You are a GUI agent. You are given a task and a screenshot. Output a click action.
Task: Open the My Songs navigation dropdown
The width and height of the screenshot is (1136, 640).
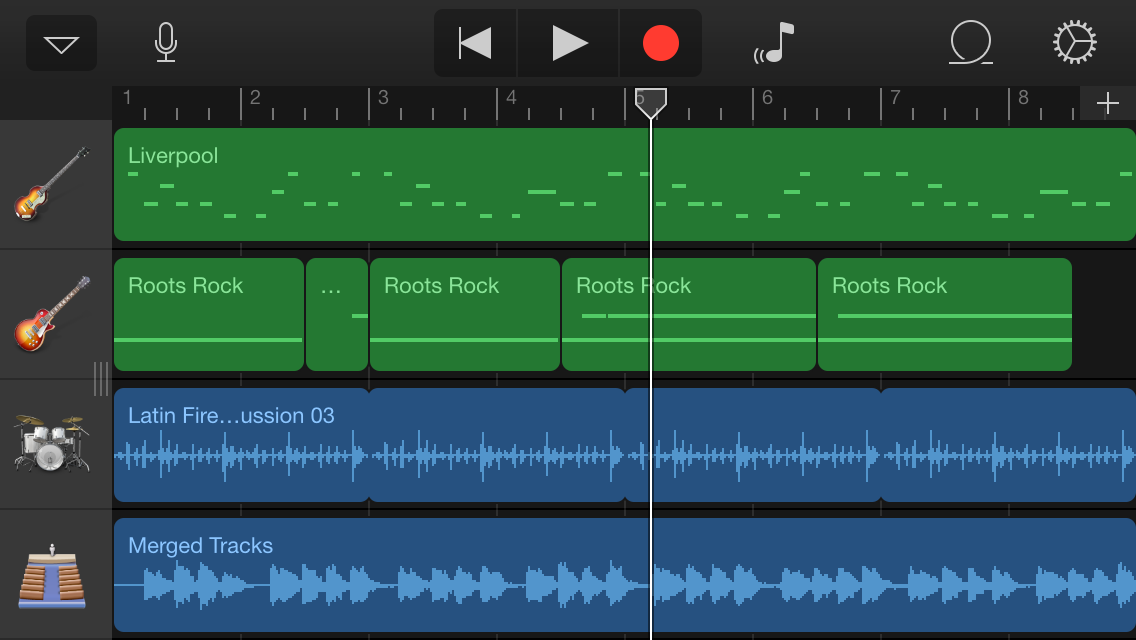click(x=62, y=43)
